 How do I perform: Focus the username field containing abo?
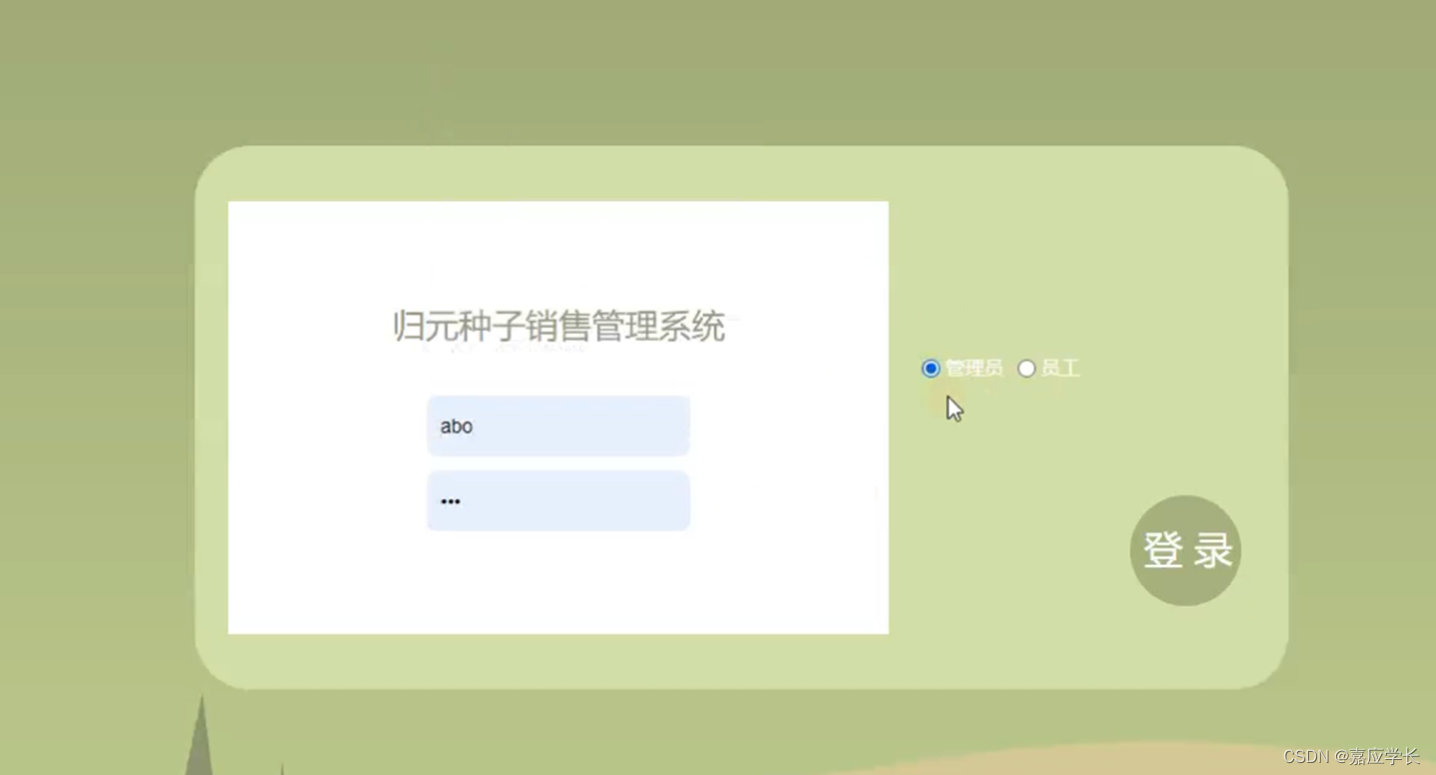(x=558, y=426)
